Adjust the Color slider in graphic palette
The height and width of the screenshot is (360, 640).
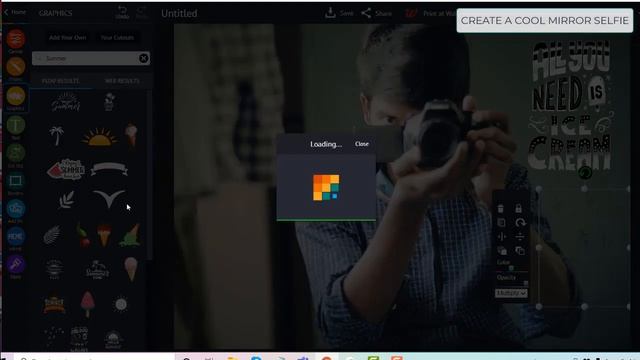(x=511, y=269)
